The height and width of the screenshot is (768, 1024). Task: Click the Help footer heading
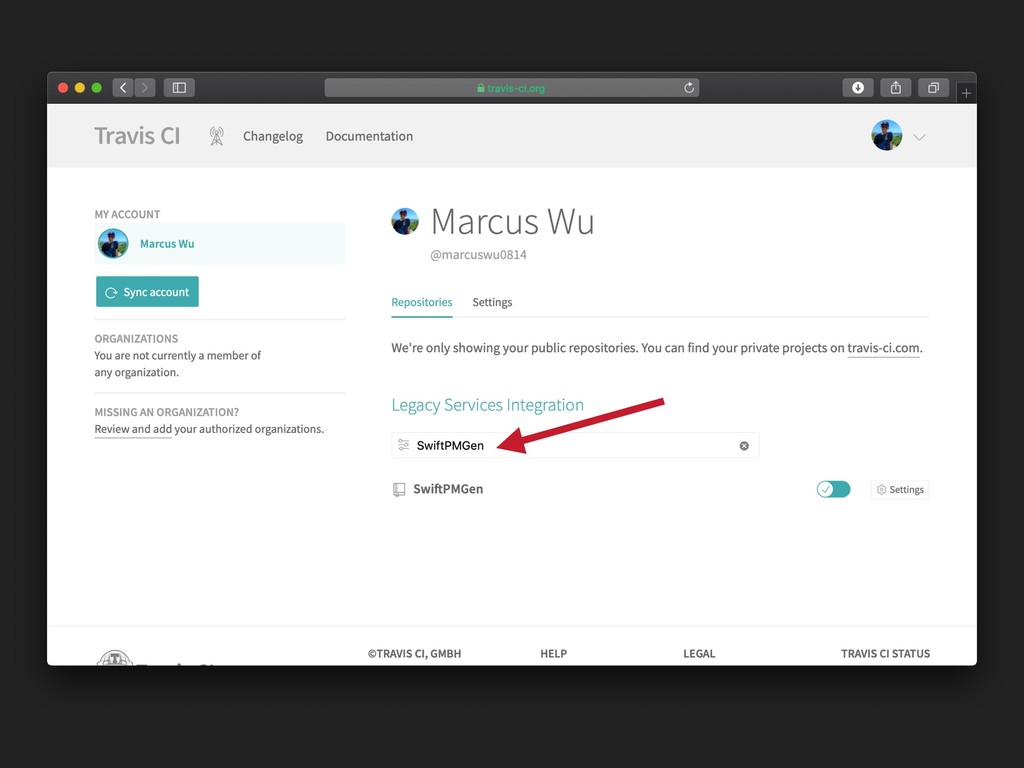tap(553, 654)
